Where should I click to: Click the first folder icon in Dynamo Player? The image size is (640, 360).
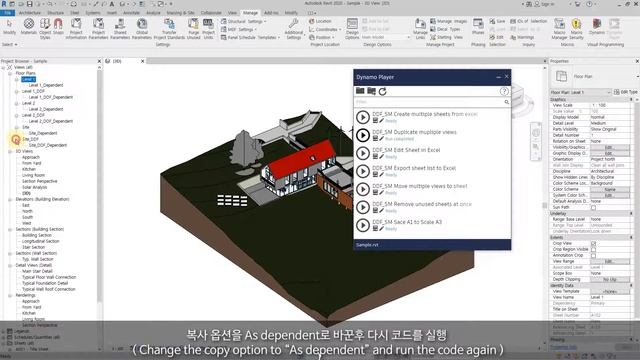click(x=360, y=91)
